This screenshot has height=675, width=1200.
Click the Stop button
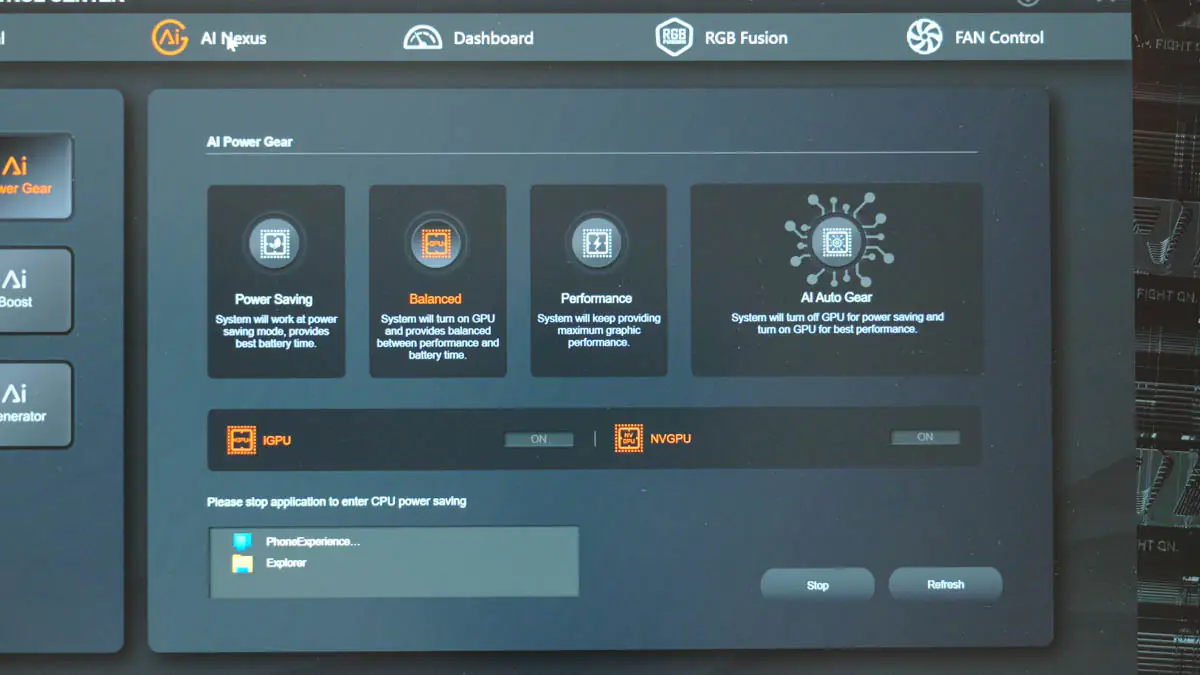pos(818,585)
